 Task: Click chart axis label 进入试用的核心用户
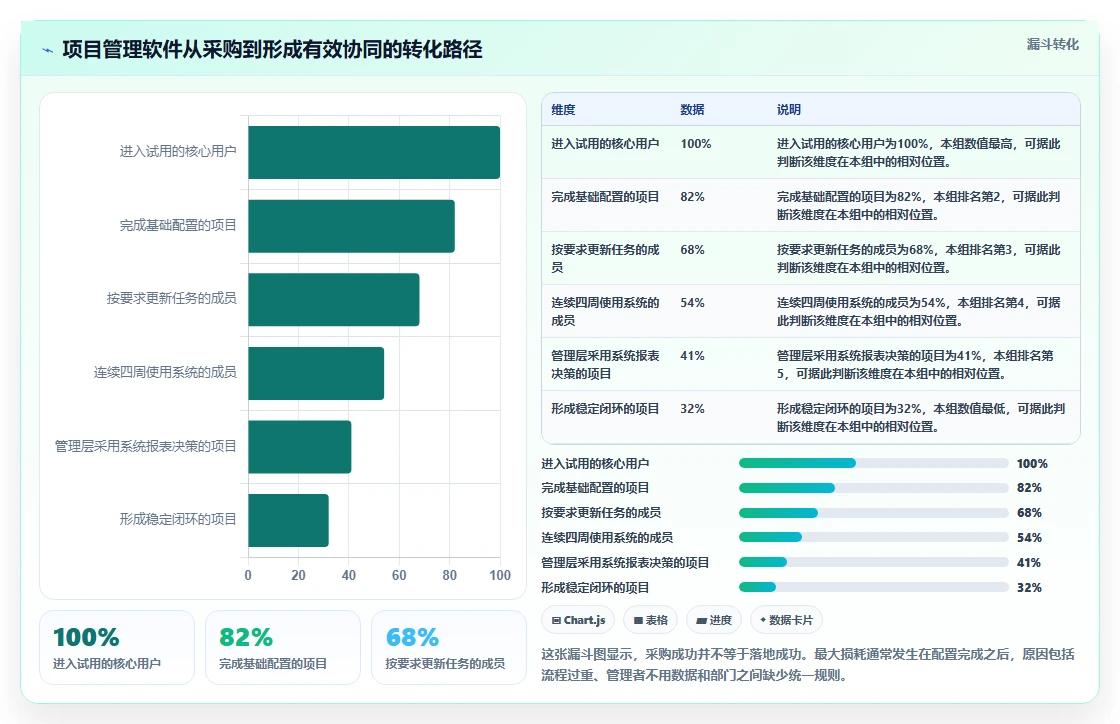click(178, 151)
